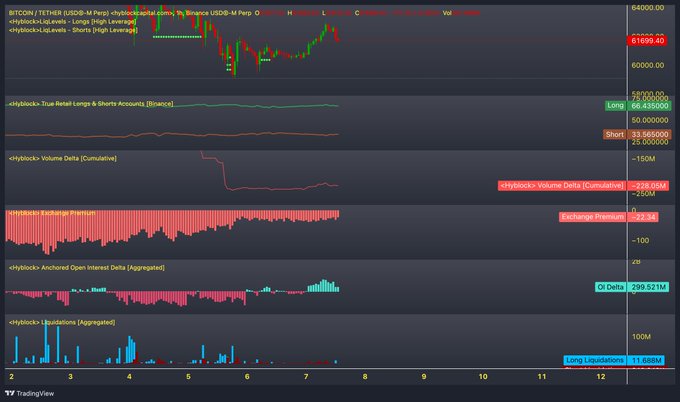The height and width of the screenshot is (402, 680).
Task: Click the Exchange Premium axis tag
Action: pos(592,217)
